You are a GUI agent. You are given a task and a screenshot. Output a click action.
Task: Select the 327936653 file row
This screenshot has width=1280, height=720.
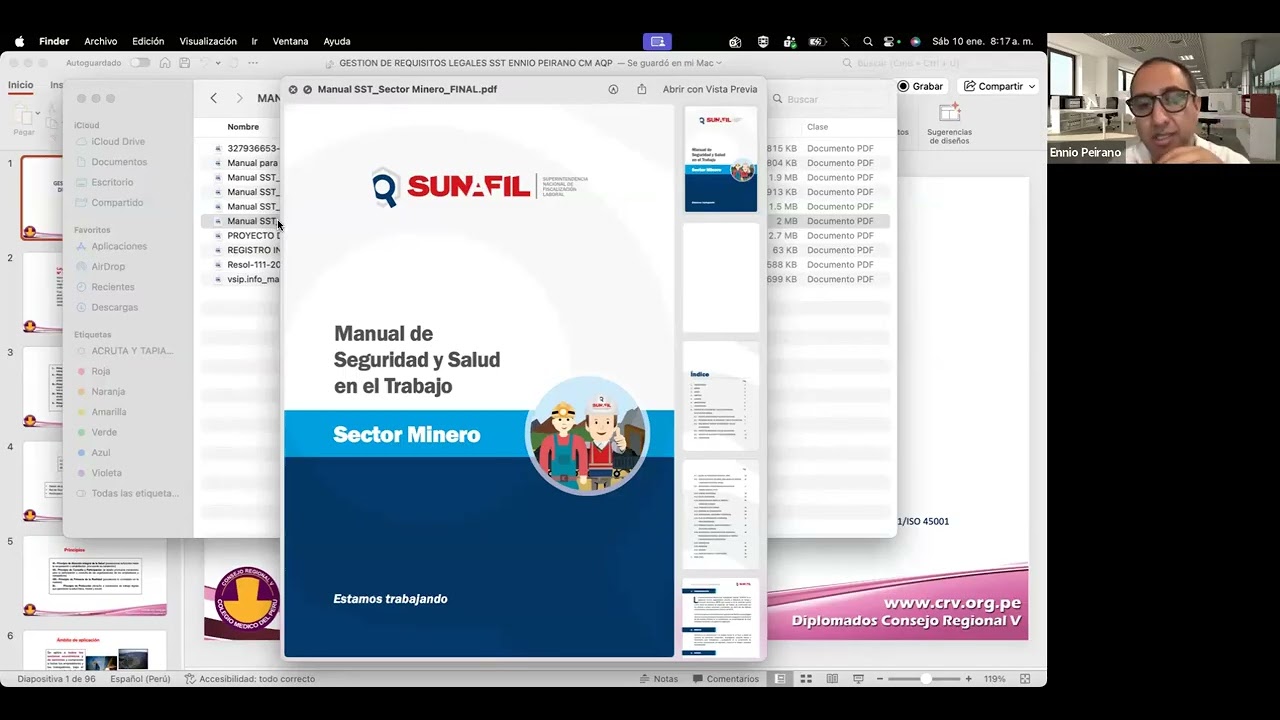click(x=247, y=148)
